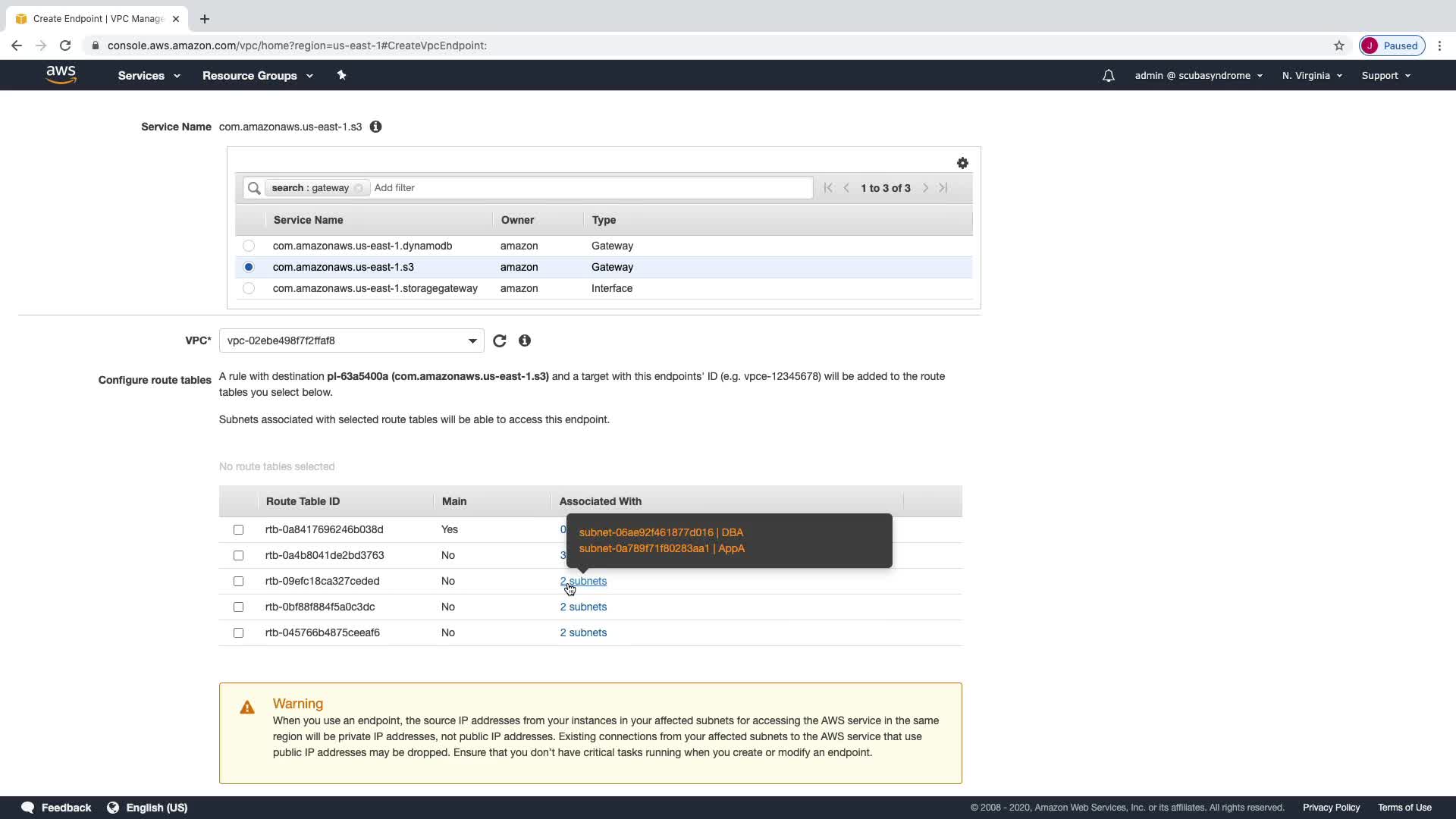Select the storagegateway service radio button
The image size is (1456, 819).
[249, 288]
